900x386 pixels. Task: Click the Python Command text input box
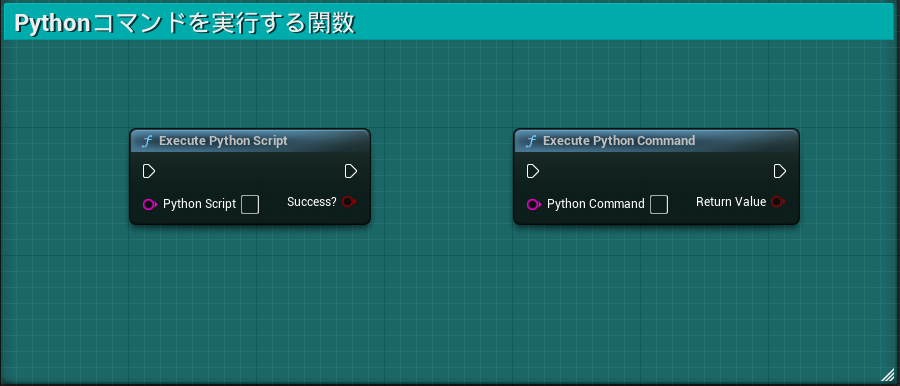pyautogui.click(x=659, y=204)
